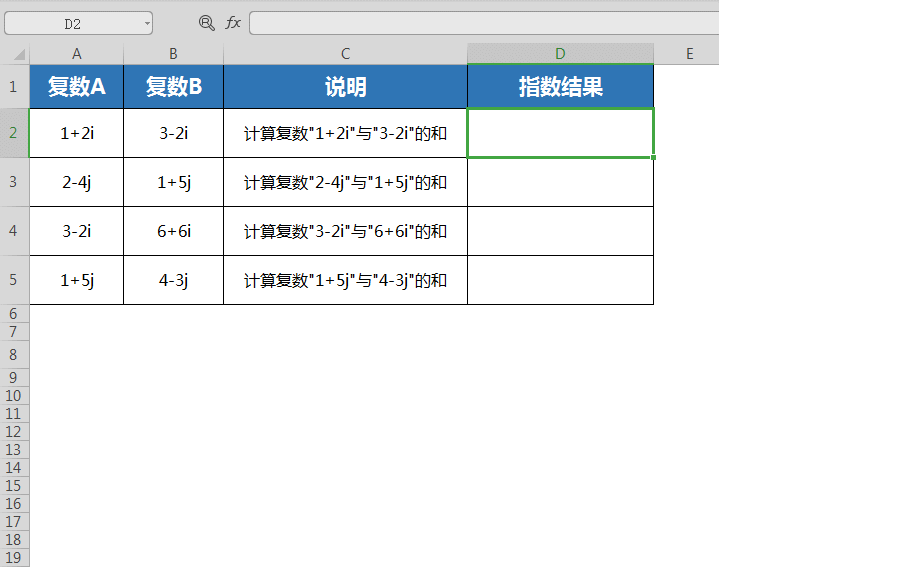Image resolution: width=924 pixels, height=574 pixels.
Task: Select row 8 header
Action: click(14, 355)
